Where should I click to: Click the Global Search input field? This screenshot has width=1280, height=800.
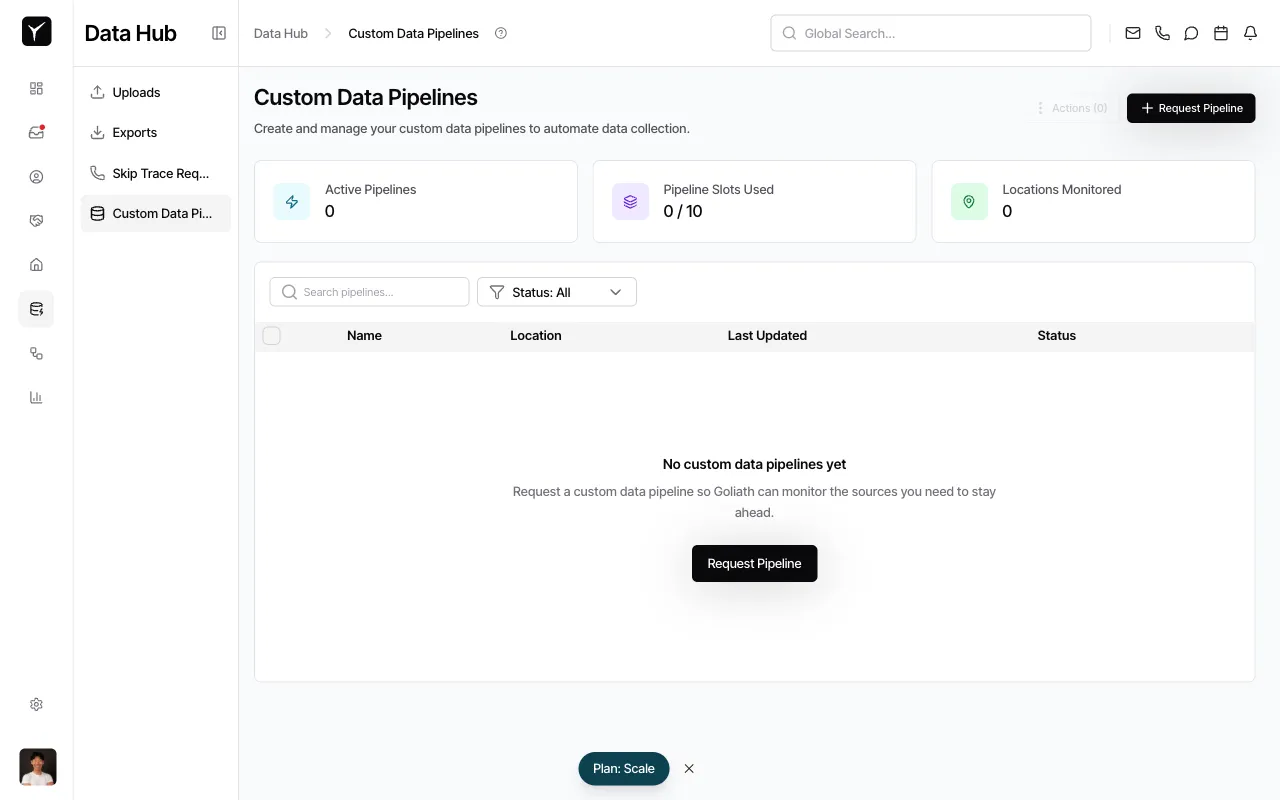[x=930, y=33]
